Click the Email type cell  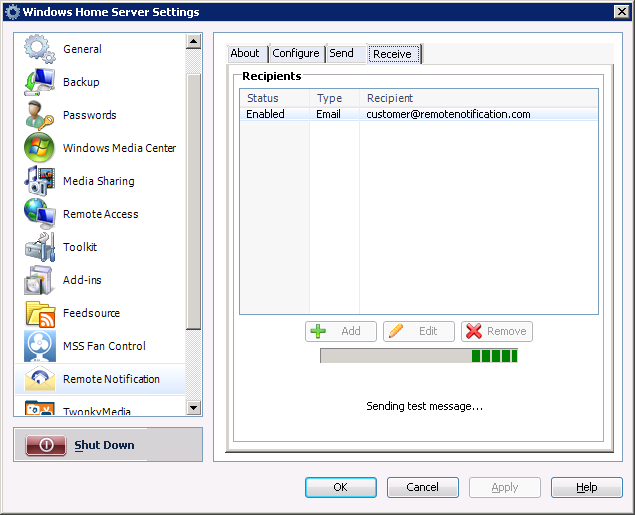(328, 114)
